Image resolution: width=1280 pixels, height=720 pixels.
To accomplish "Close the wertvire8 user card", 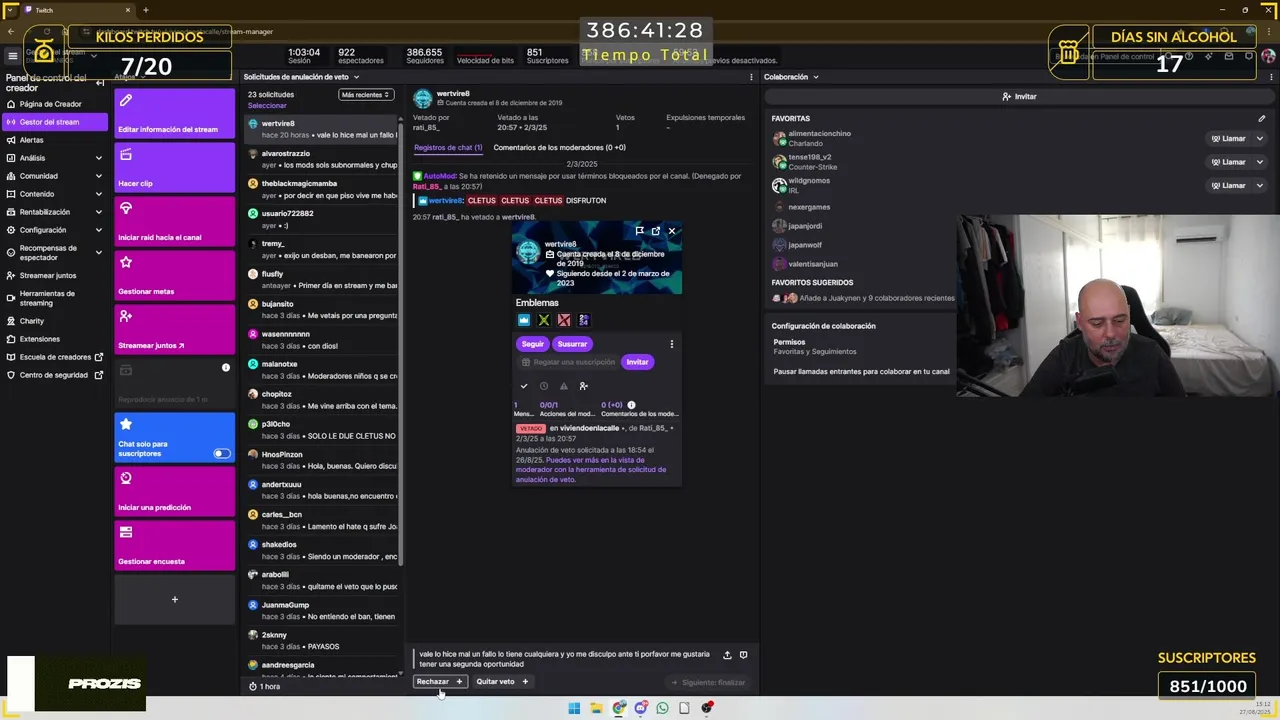I will pos(672,231).
